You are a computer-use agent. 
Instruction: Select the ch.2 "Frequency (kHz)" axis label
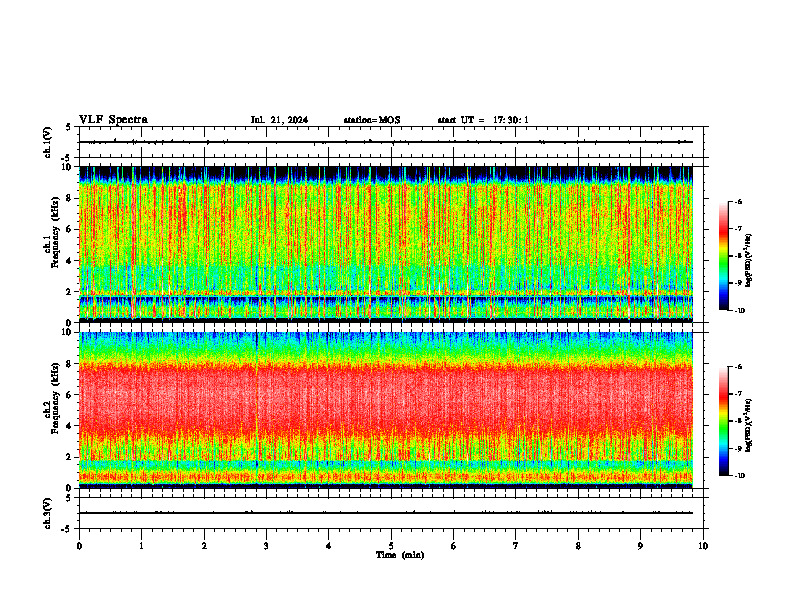(55, 396)
